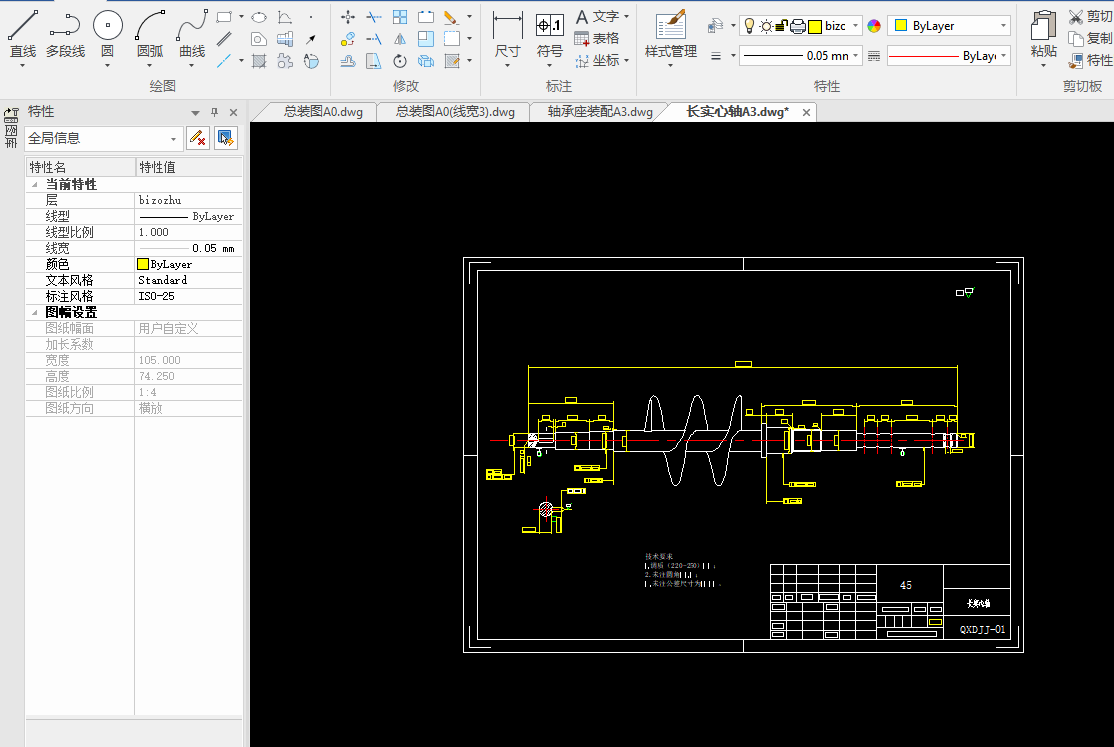Switch to 总装图A0.dwg tab
The width and height of the screenshot is (1114, 747).
pos(323,112)
